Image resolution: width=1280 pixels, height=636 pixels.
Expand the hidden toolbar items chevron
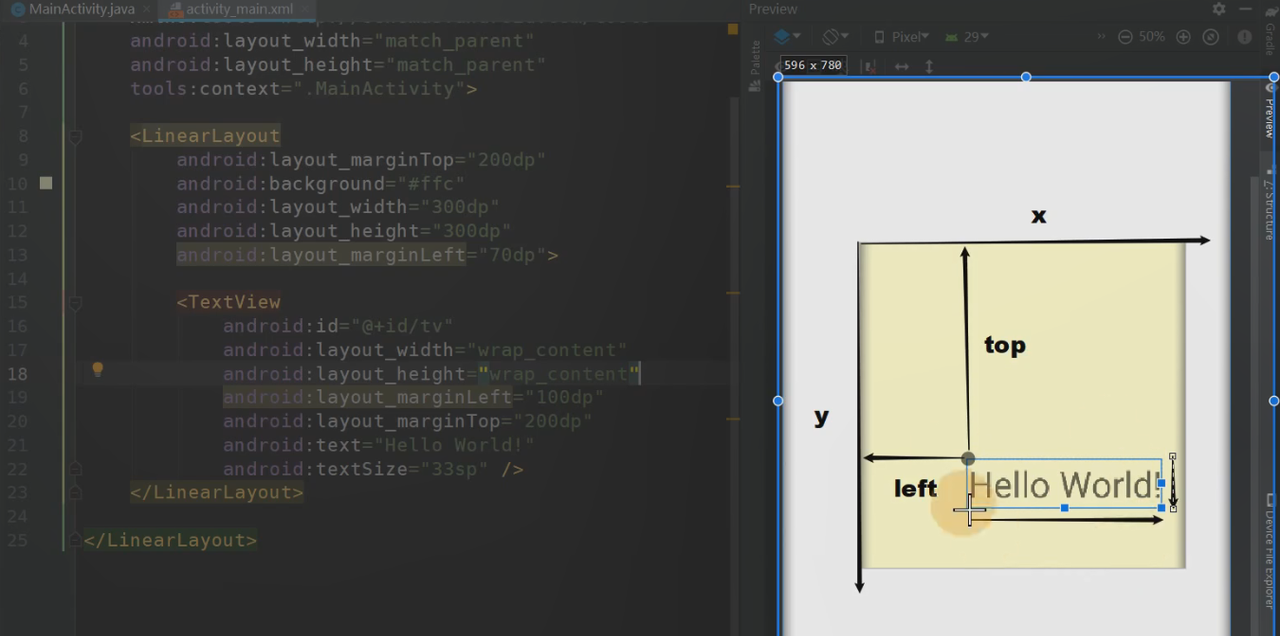[x=1101, y=36]
